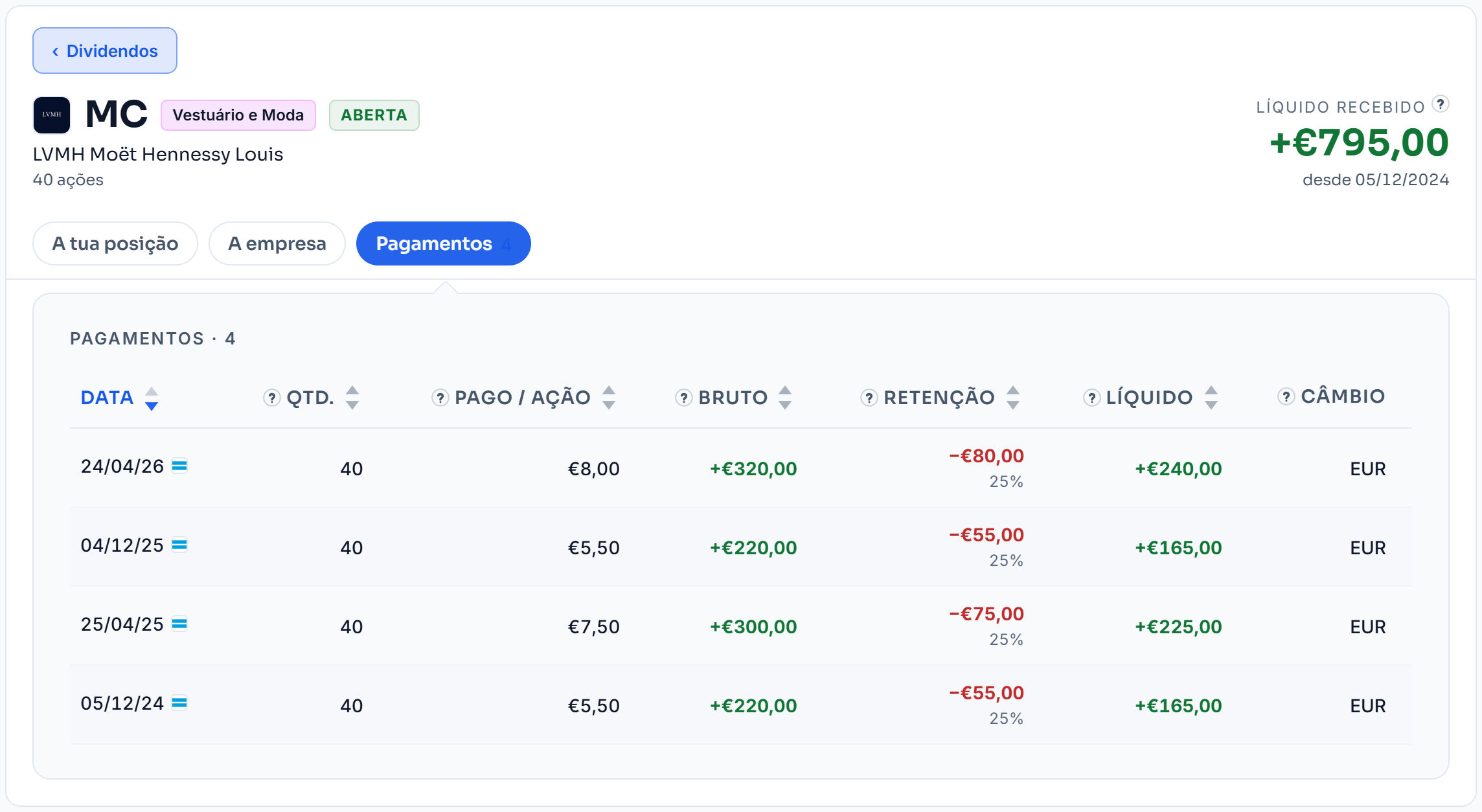Image resolution: width=1482 pixels, height=812 pixels.
Task: Sort payments by Data column arrows
Action: pyautogui.click(x=152, y=398)
